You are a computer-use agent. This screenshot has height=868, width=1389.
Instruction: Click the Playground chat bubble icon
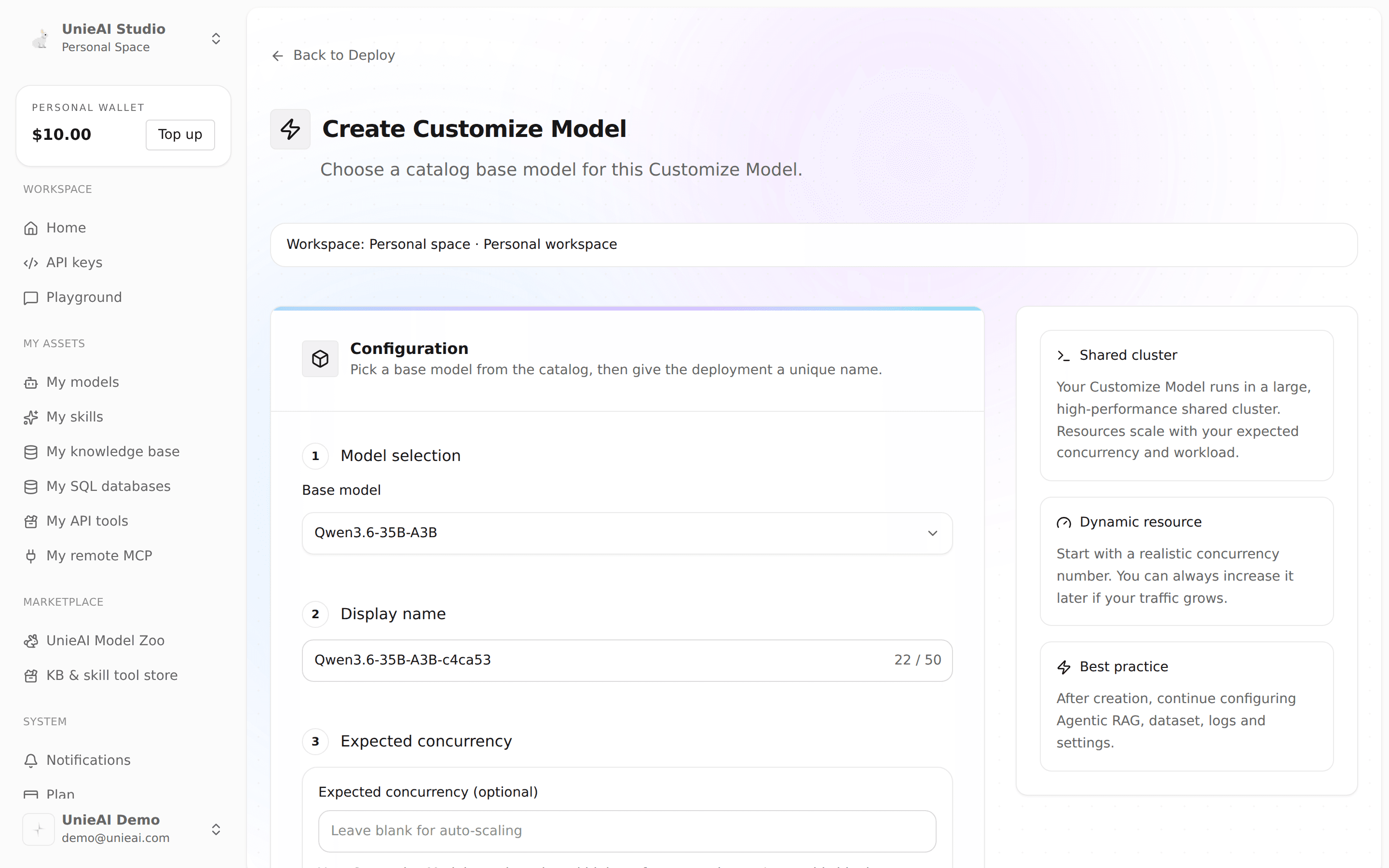point(30,298)
